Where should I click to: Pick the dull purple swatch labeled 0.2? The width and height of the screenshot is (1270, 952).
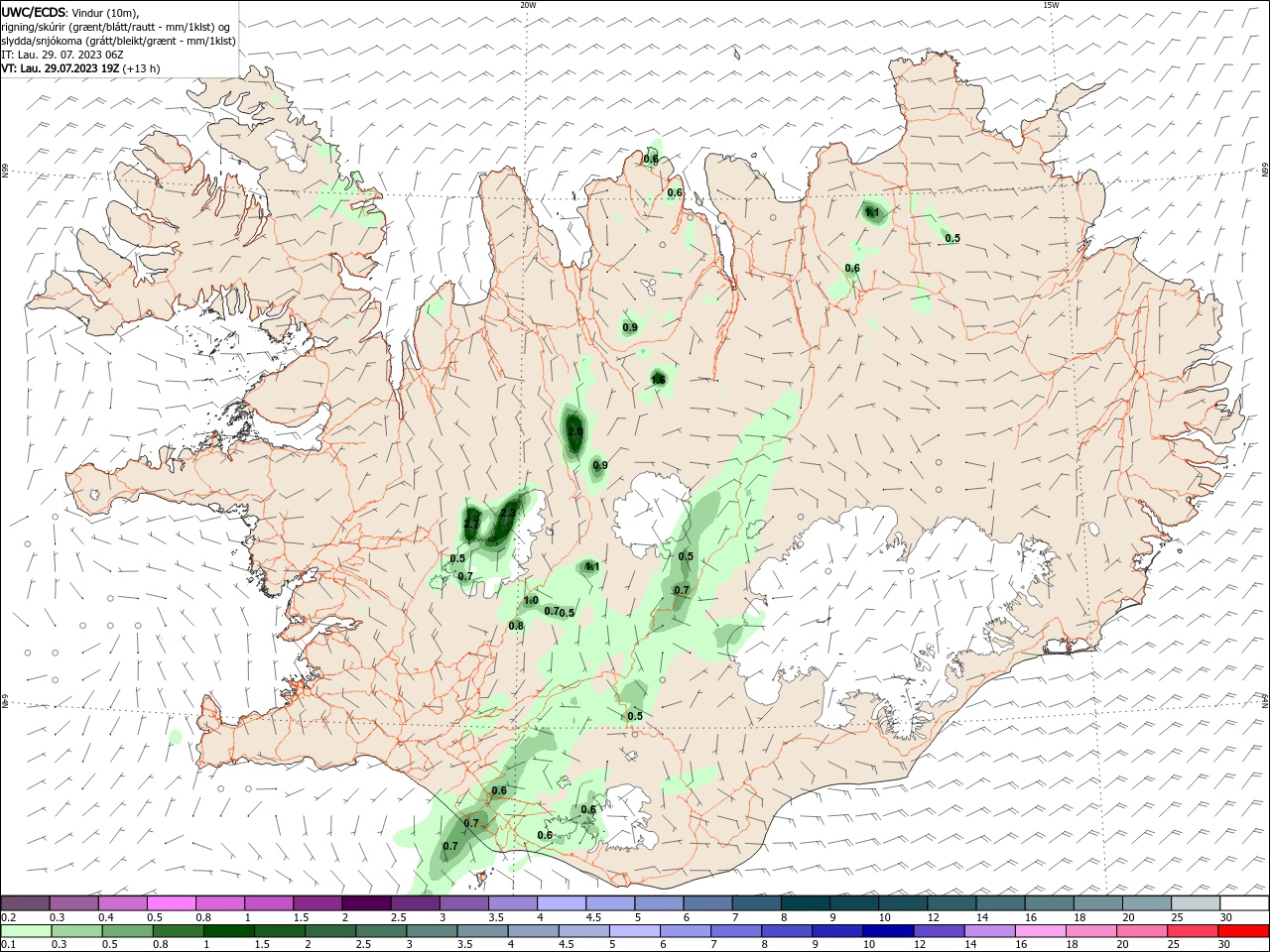[x=25, y=902]
